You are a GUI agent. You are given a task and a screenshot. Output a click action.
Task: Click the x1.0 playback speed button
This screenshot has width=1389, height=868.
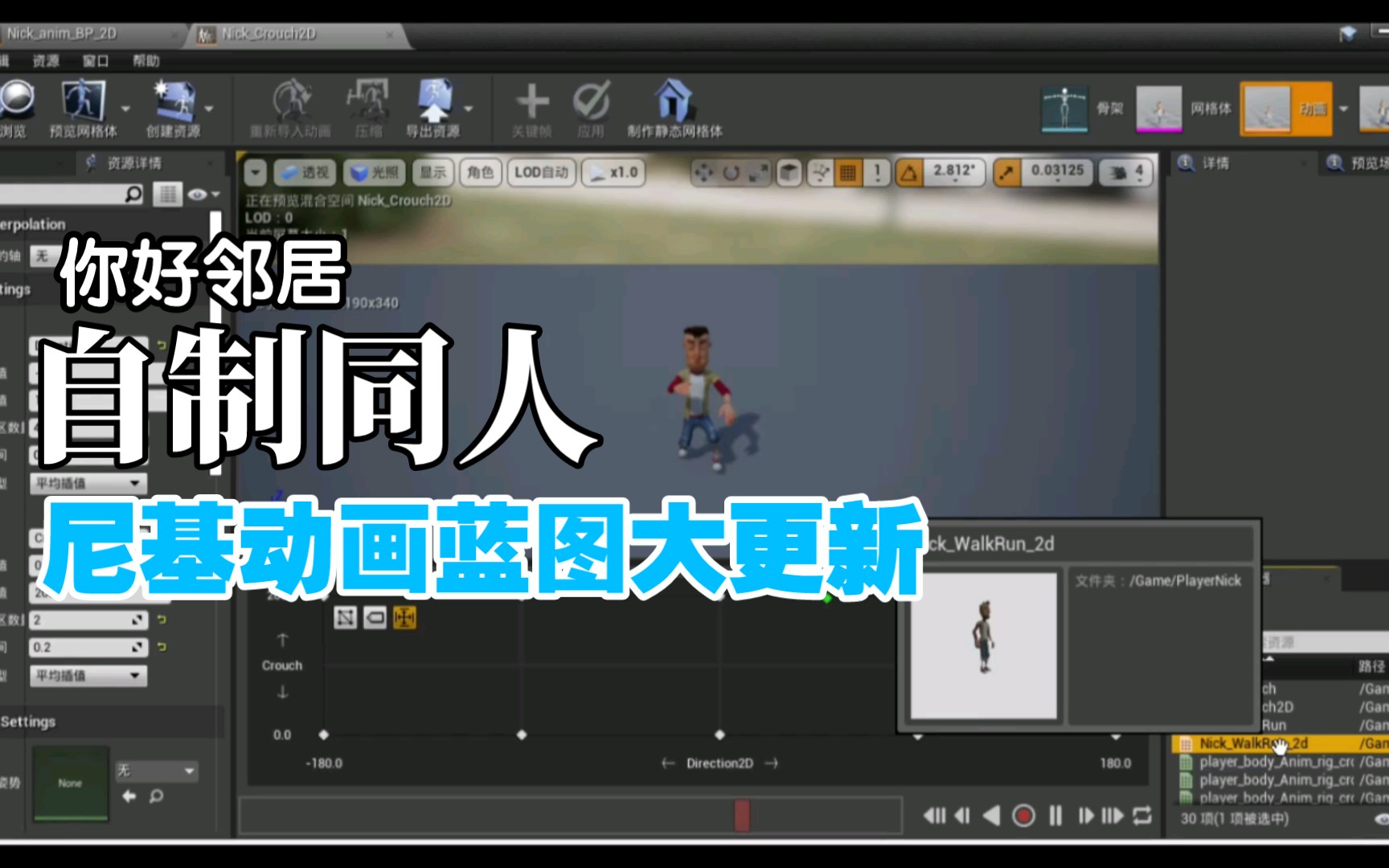point(613,173)
